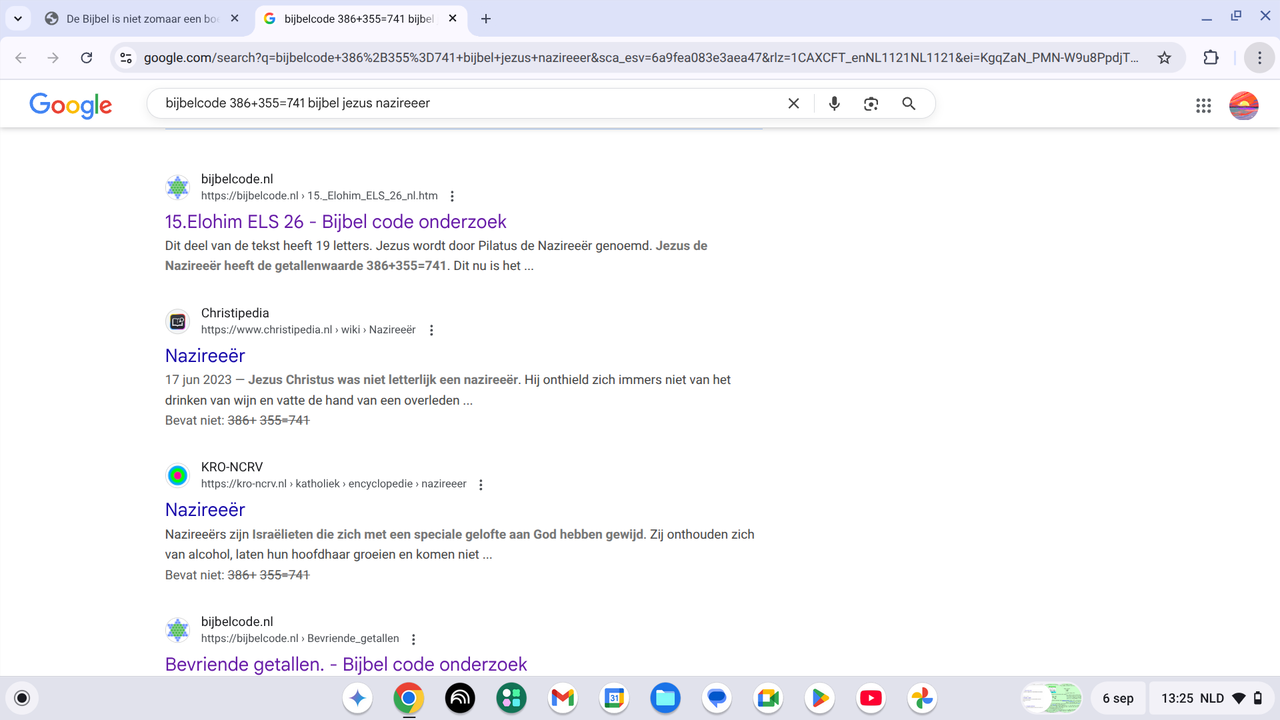This screenshot has height=720, width=1280.
Task: Switch to the 'De Bijbel is niet zomaar' tab
Action: [142, 19]
